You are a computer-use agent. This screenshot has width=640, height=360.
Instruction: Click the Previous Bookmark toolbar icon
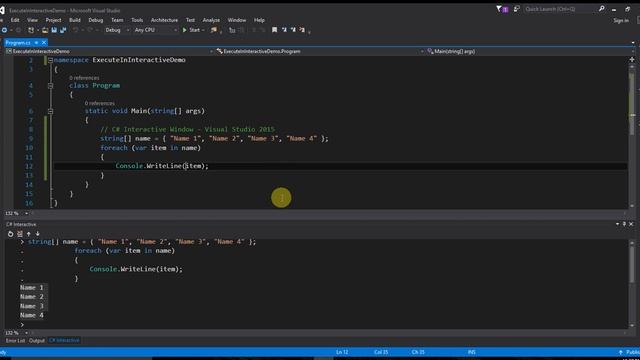[284, 30]
